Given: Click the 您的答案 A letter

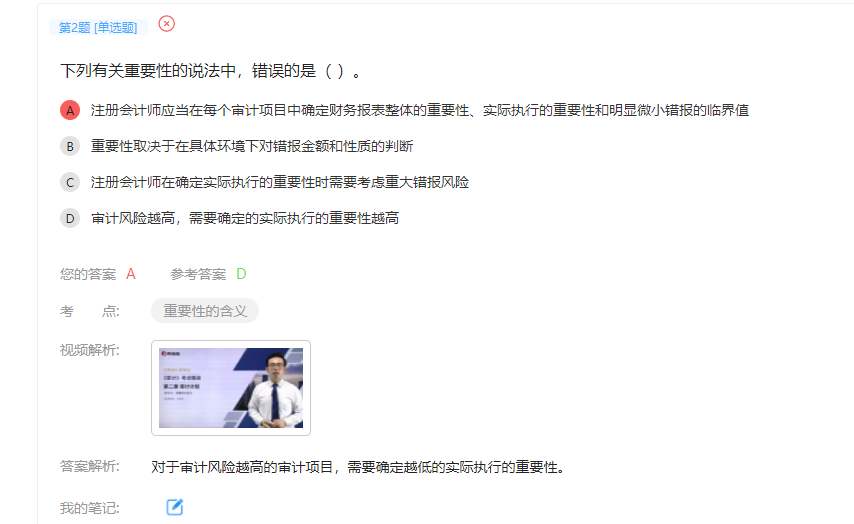Looking at the screenshot, I should 131,274.
